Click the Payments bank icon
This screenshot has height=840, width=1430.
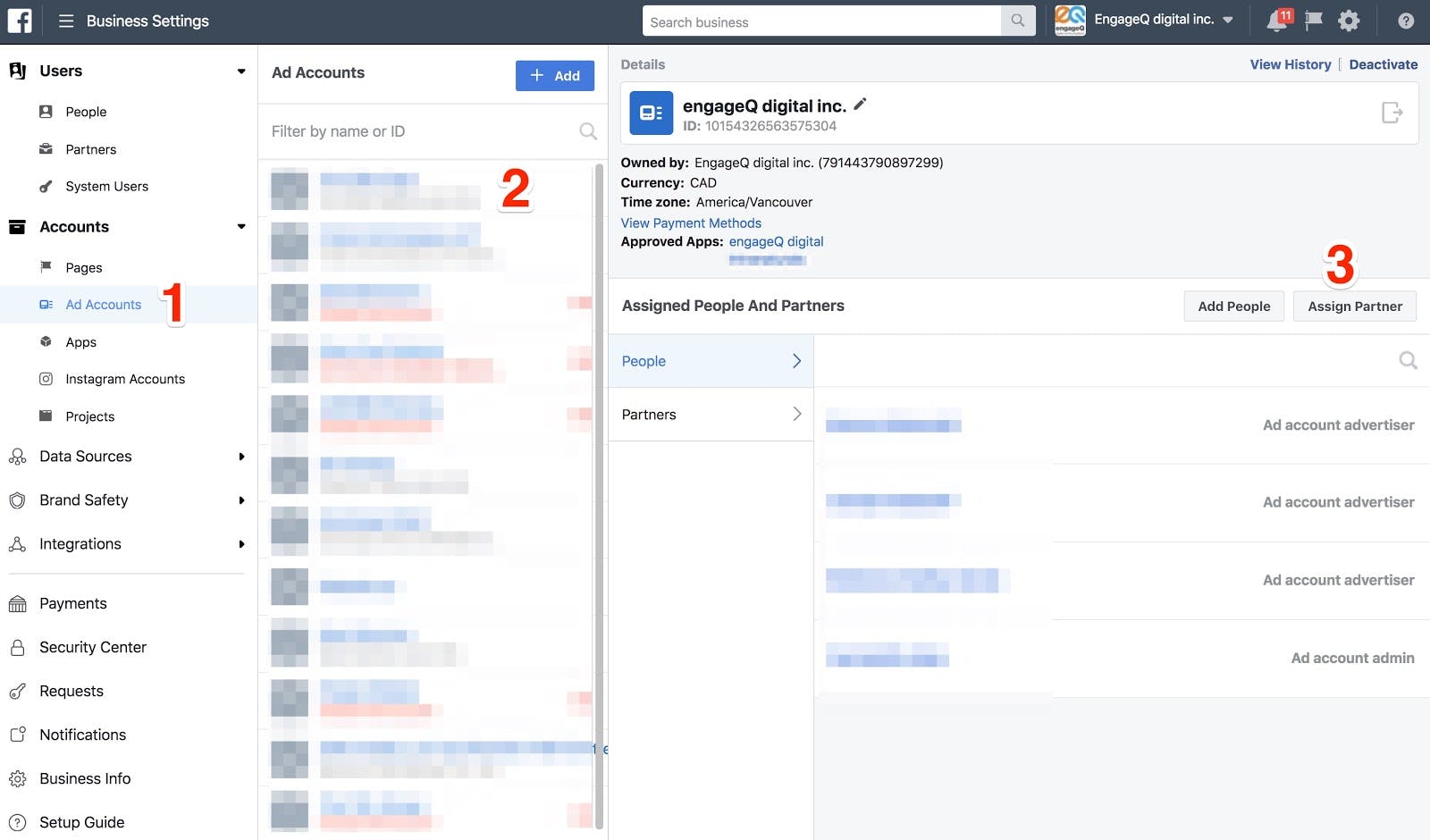[17, 604]
